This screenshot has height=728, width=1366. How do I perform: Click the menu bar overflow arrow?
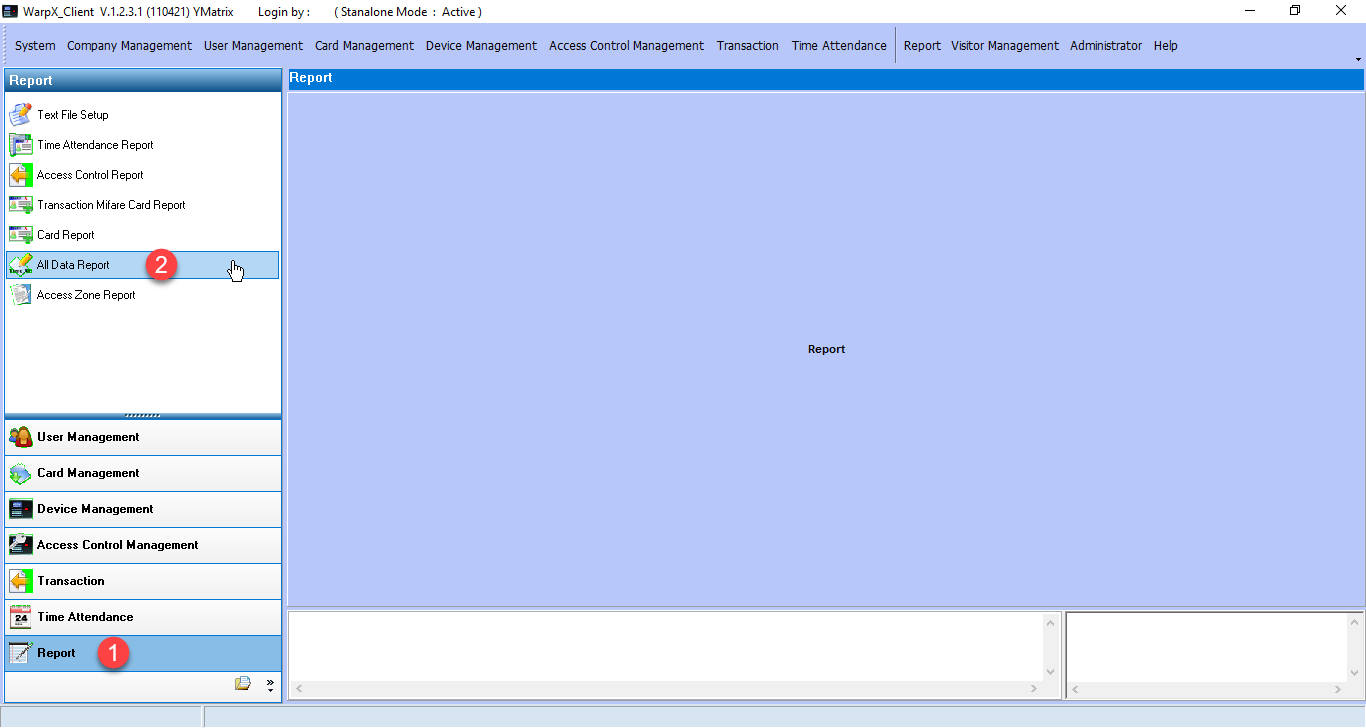click(x=1358, y=60)
